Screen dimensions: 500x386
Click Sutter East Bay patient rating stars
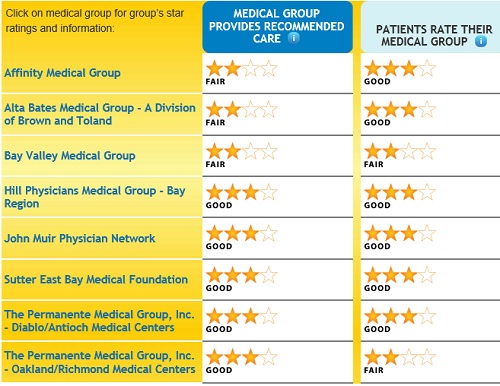click(x=400, y=275)
